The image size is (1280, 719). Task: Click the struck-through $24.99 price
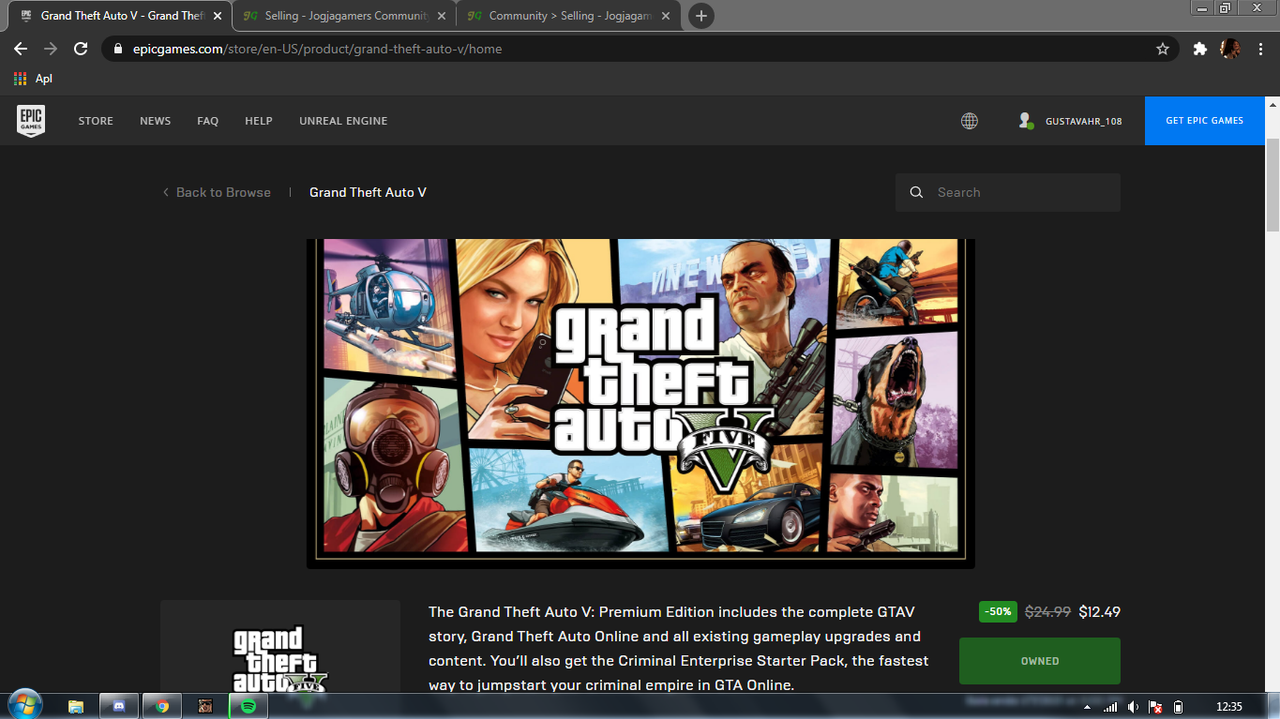(1048, 612)
